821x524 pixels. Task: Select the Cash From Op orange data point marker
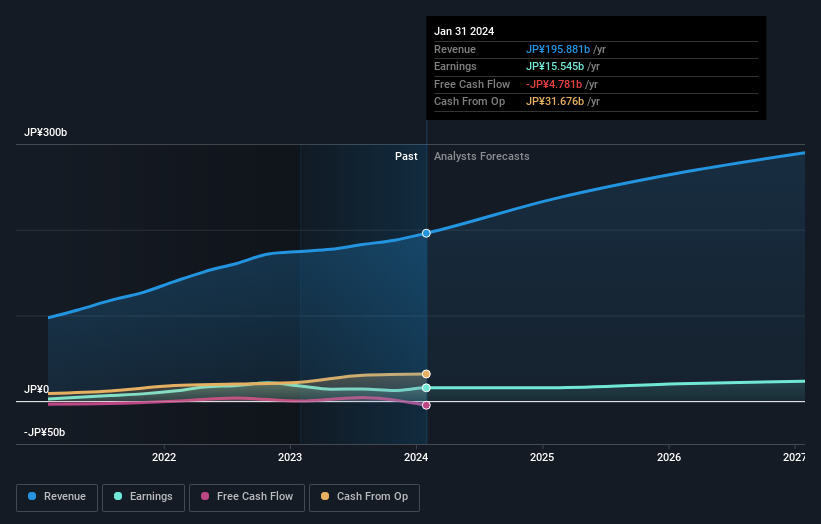click(x=426, y=374)
